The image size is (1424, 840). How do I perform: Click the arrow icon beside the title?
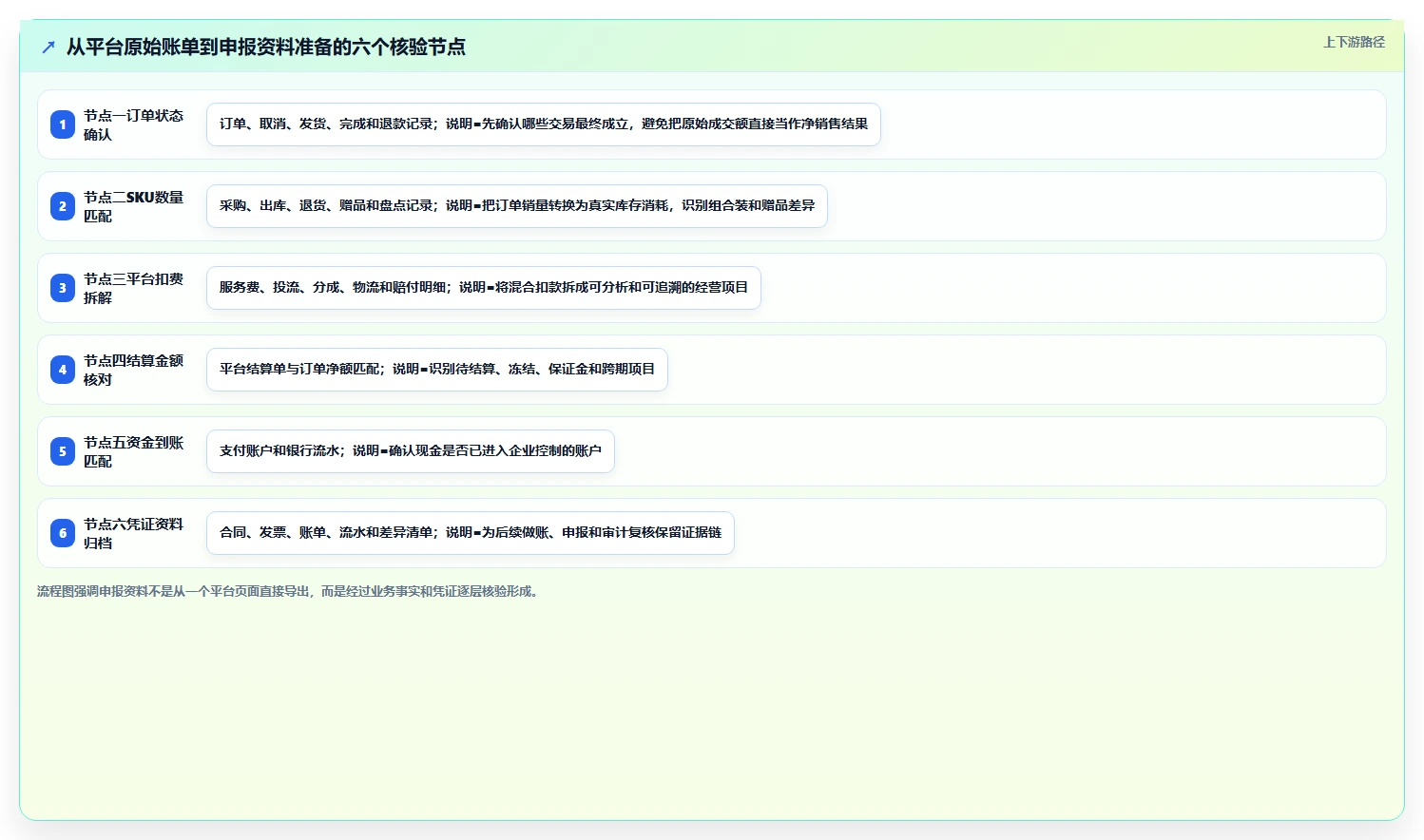(x=48, y=47)
